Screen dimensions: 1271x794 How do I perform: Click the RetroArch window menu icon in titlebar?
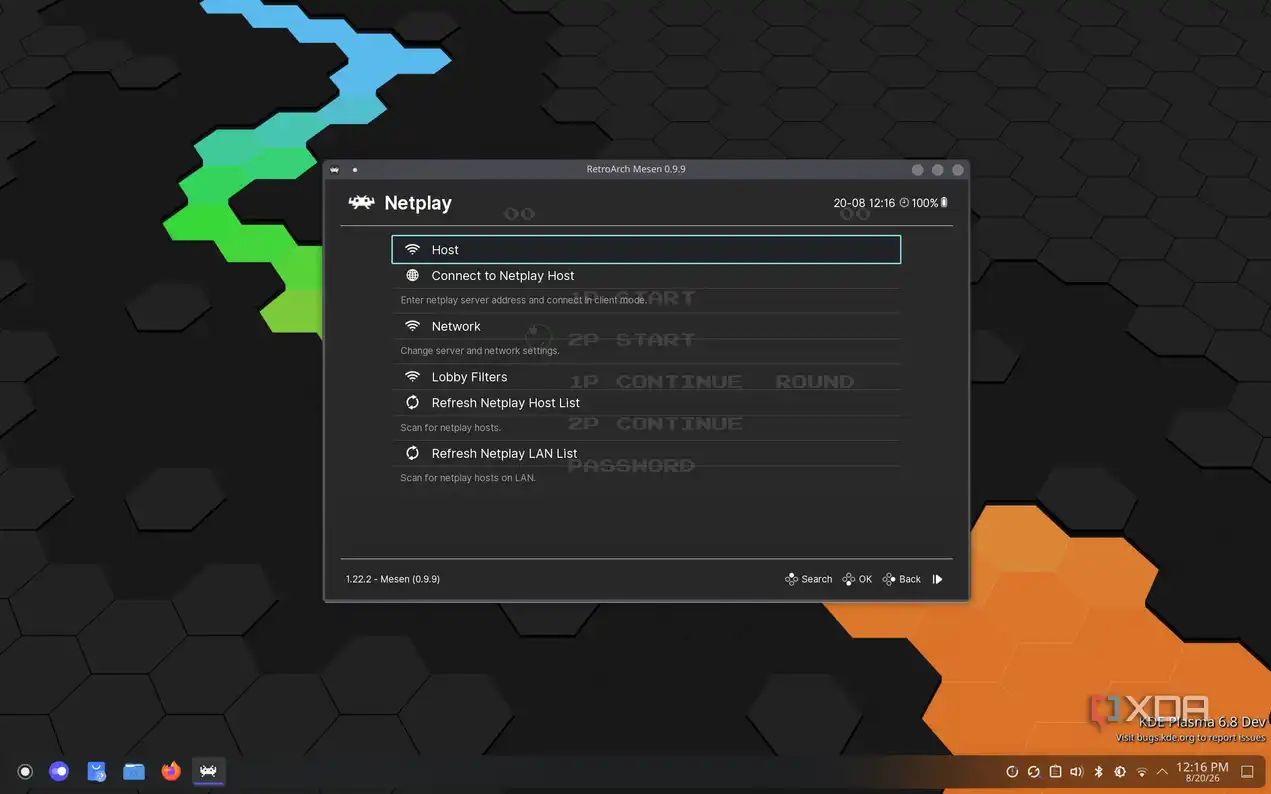pos(335,170)
